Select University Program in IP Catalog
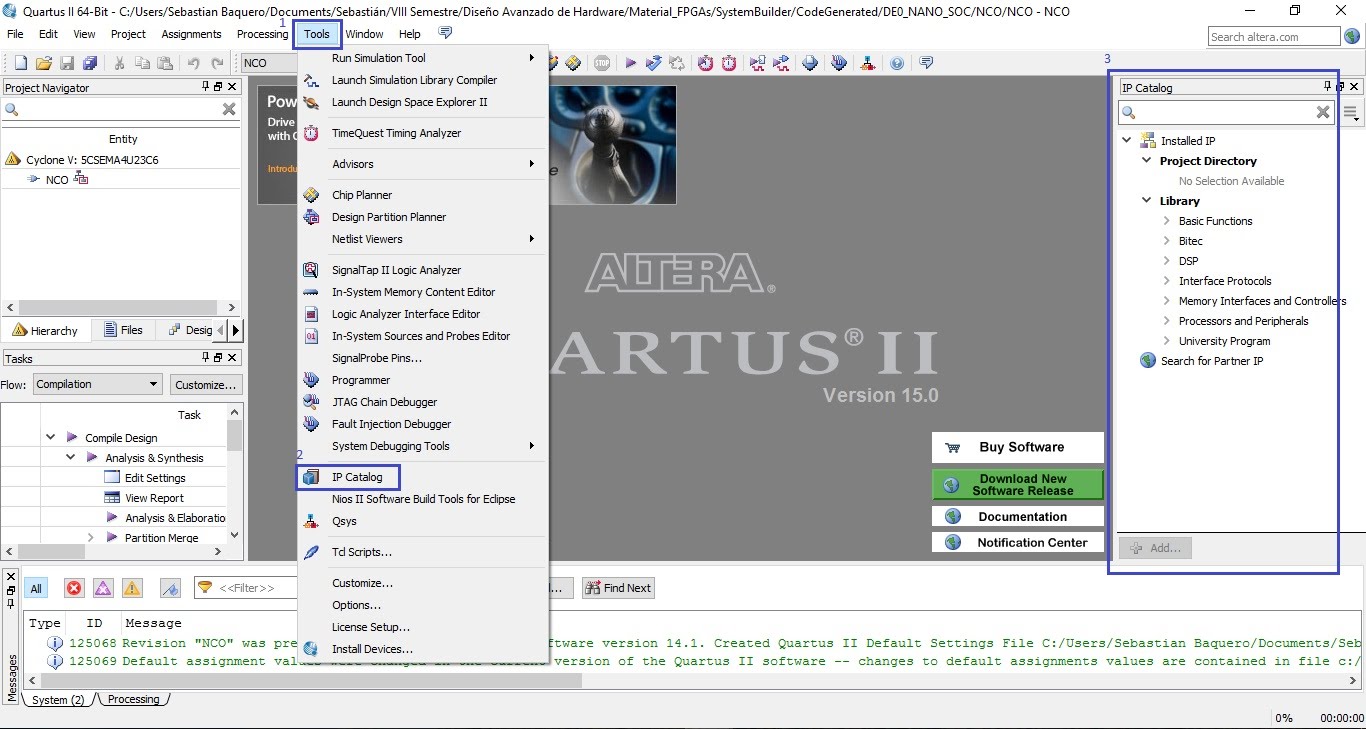The image size is (1366, 729). 1224,341
